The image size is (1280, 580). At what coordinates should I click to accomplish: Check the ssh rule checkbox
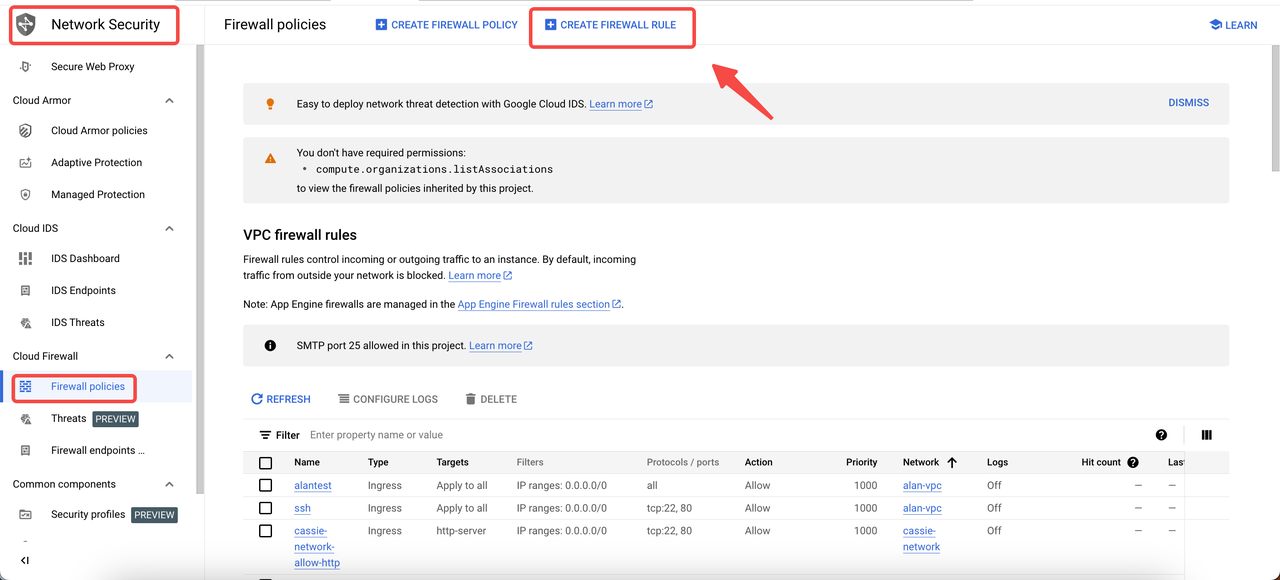[265, 508]
